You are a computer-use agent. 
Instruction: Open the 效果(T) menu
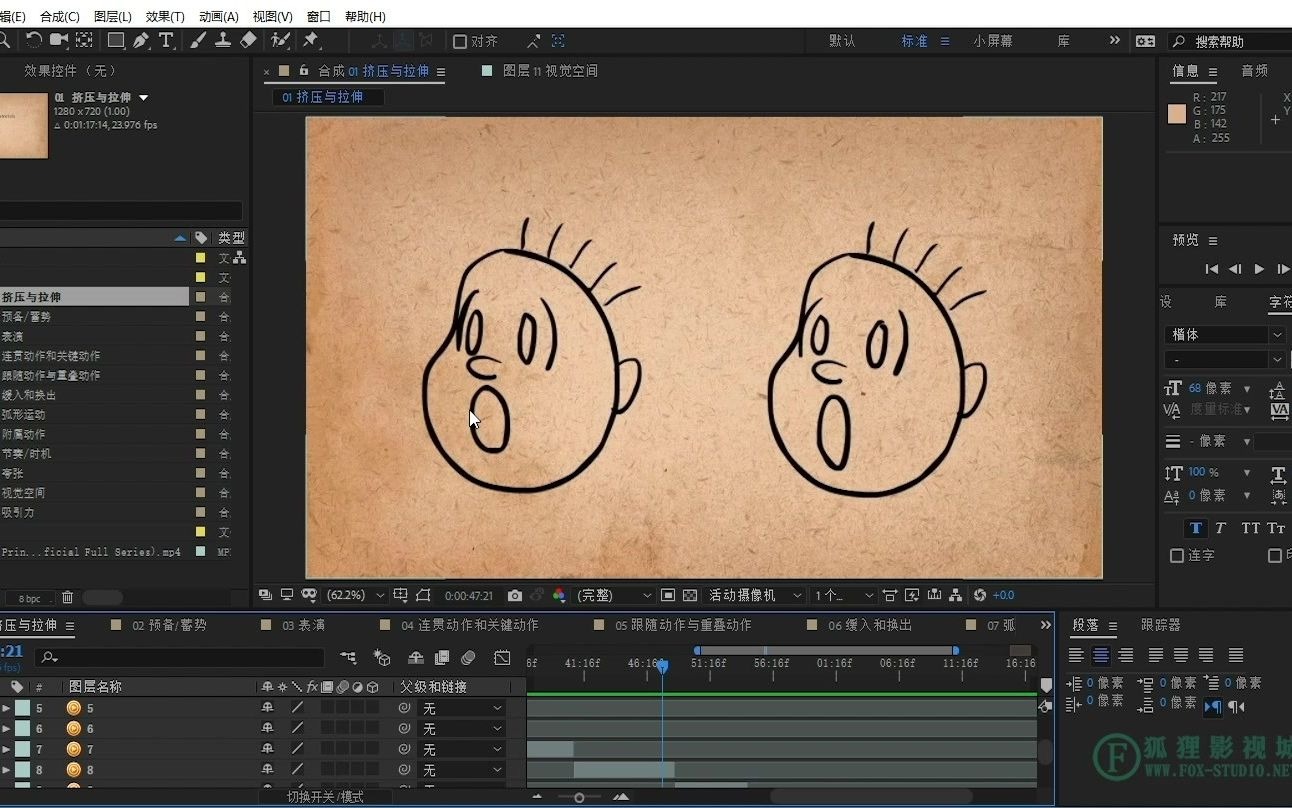[165, 16]
